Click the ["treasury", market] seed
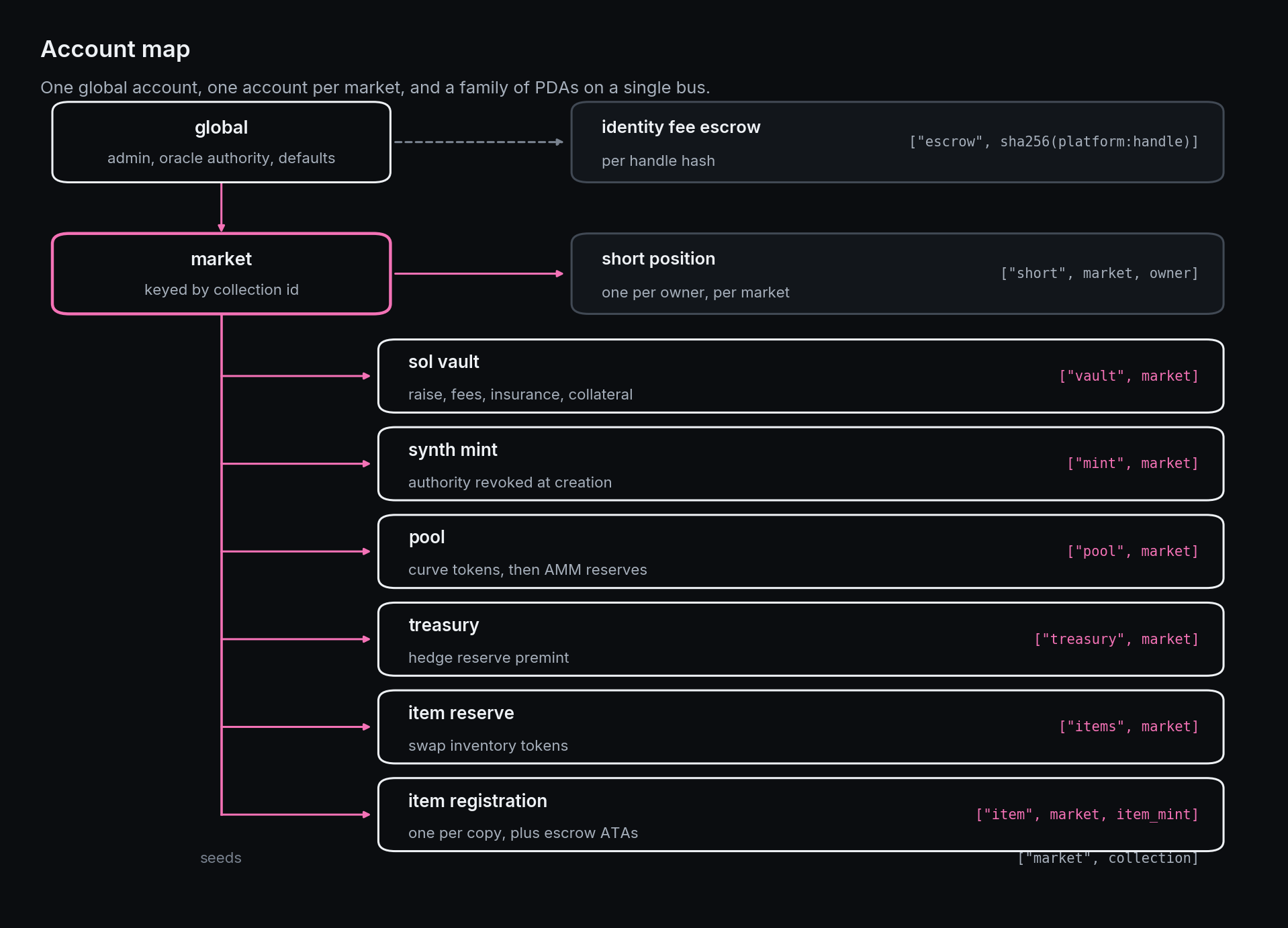1288x928 pixels. (x=1116, y=639)
